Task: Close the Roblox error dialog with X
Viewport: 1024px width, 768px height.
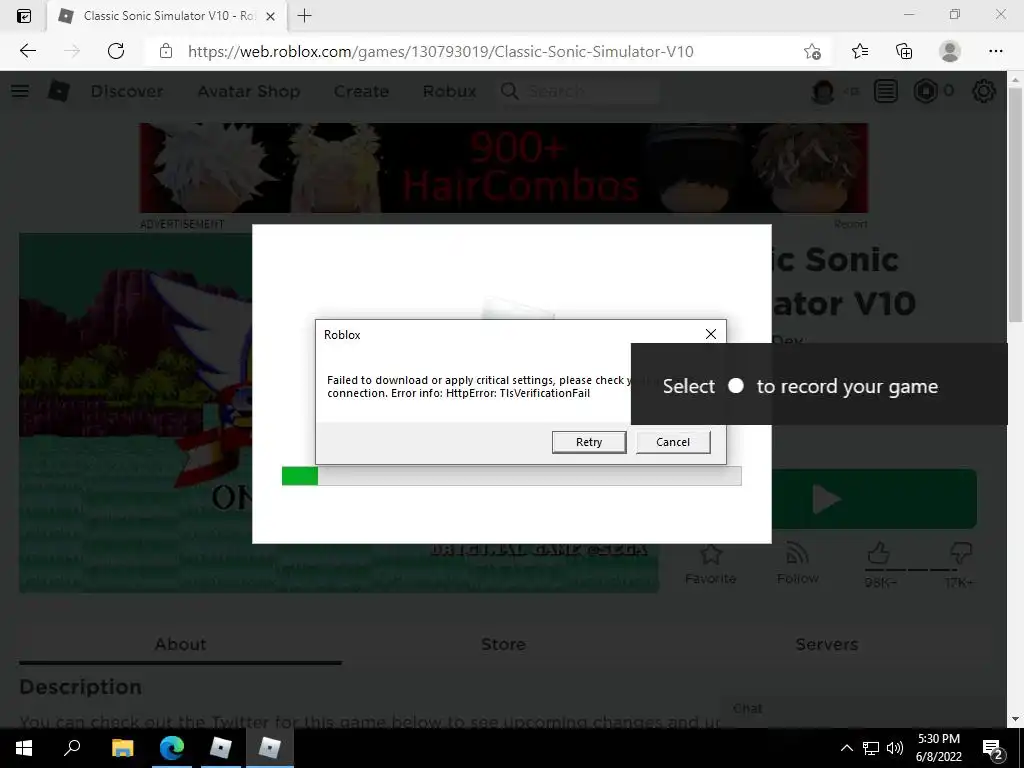Action: (711, 334)
